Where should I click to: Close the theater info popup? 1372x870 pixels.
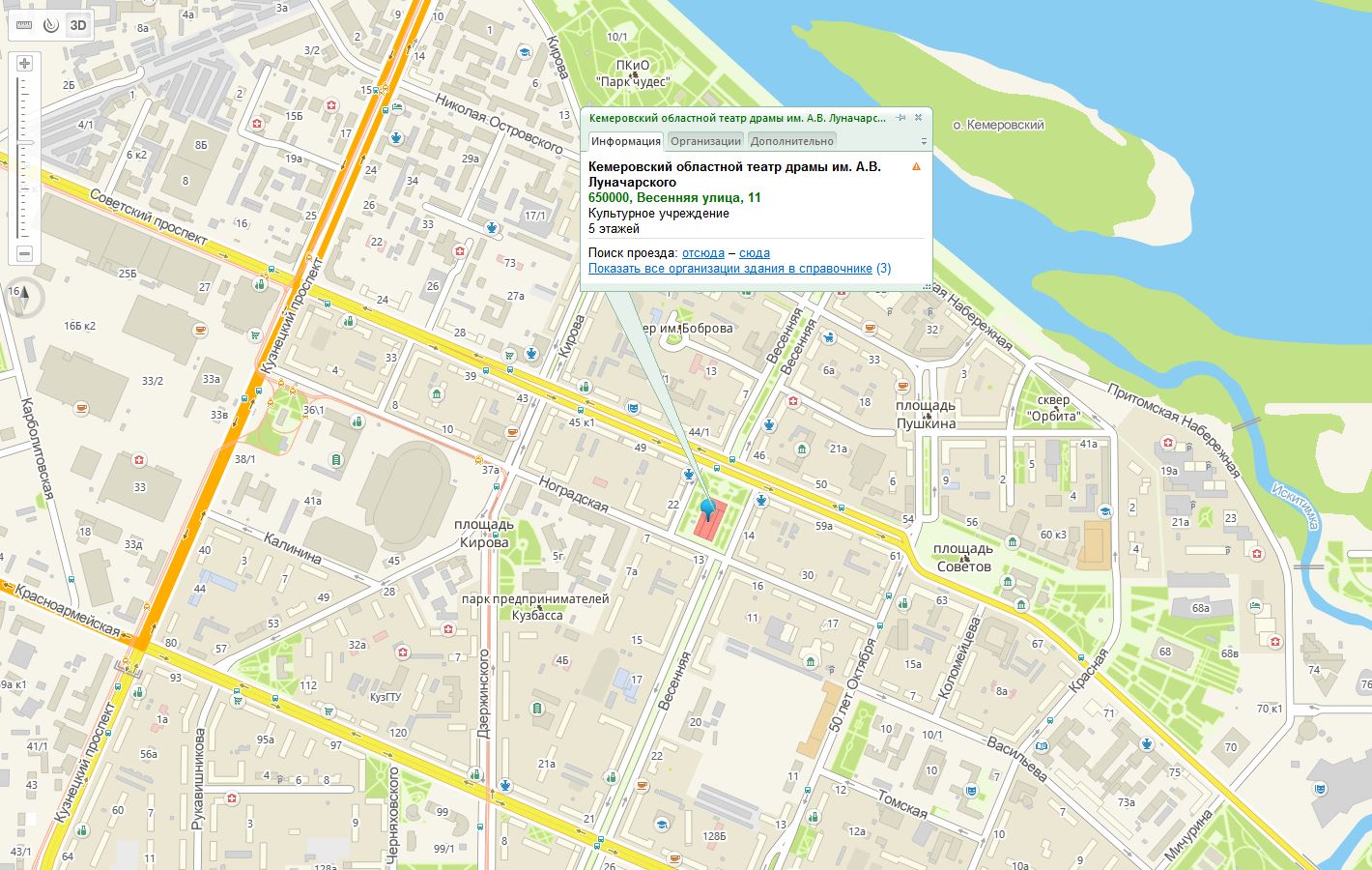pyautogui.click(x=919, y=118)
